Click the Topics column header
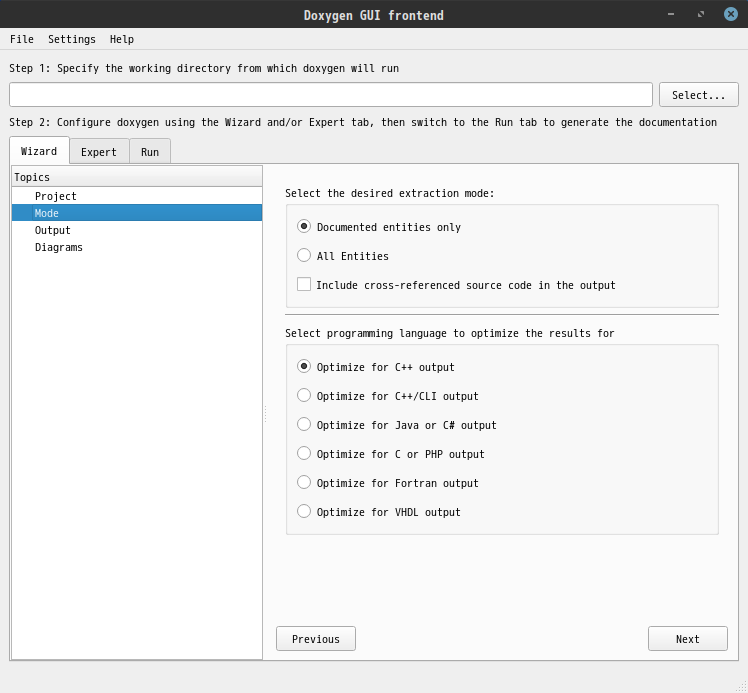 [x=137, y=177]
